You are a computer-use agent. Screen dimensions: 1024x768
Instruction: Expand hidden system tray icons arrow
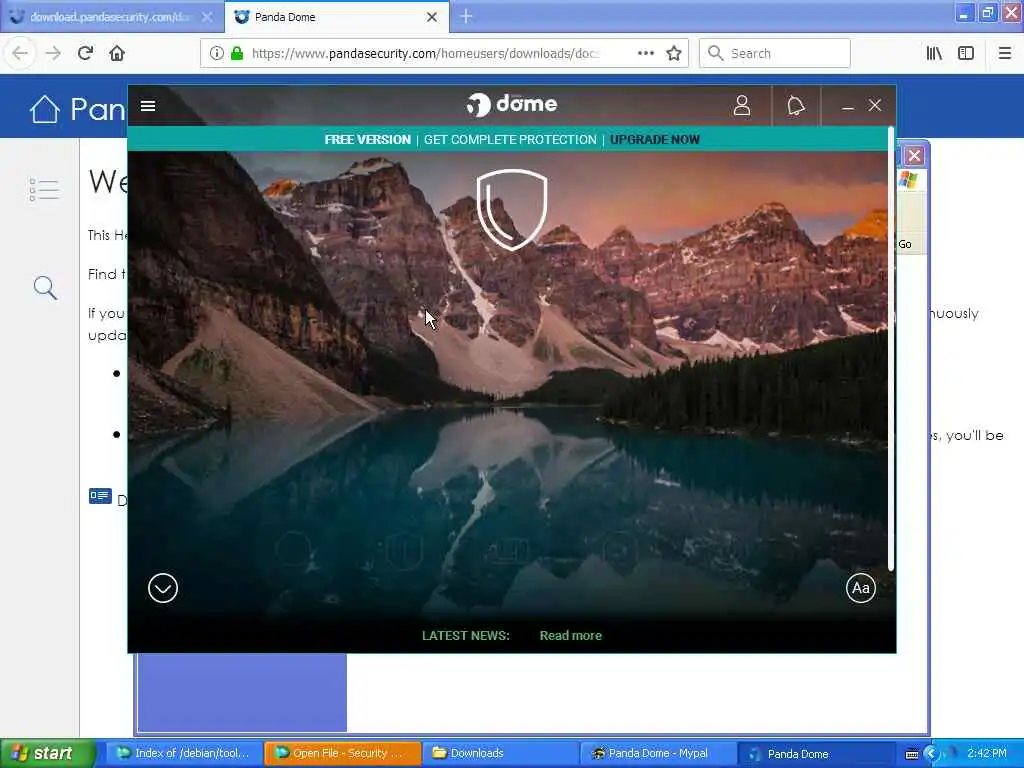[931, 754]
